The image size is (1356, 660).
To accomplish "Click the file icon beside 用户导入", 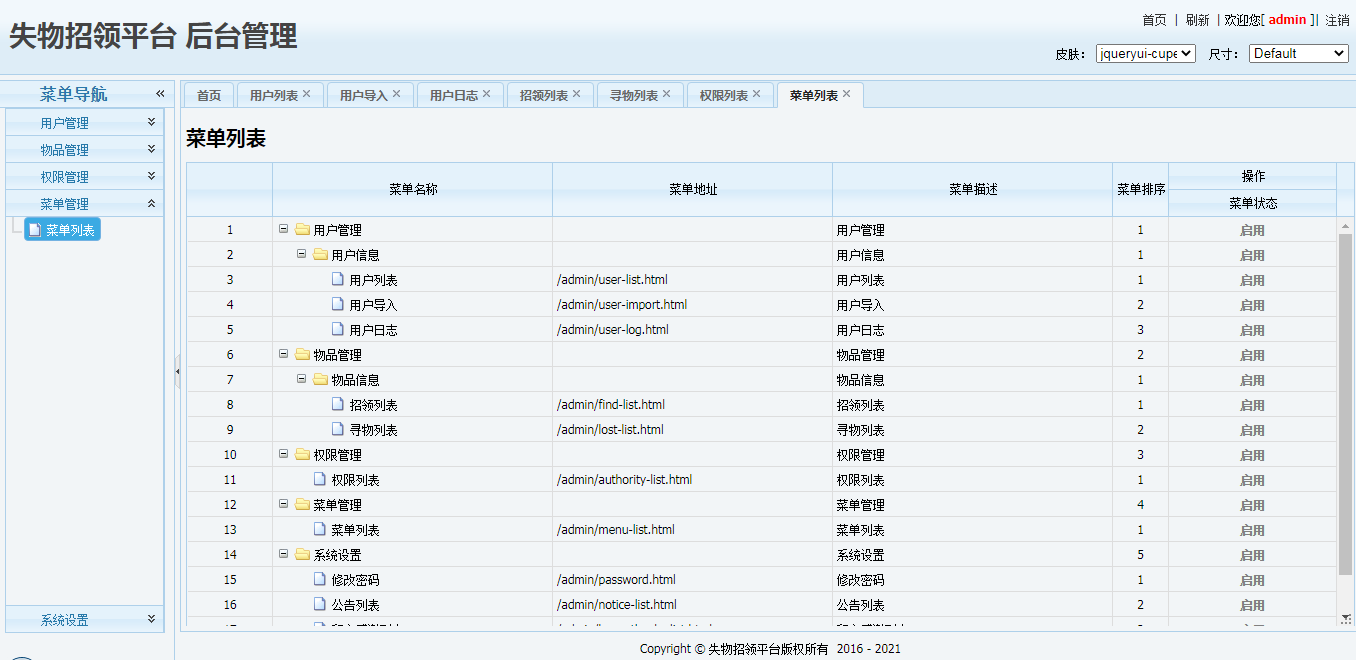I will (338, 305).
